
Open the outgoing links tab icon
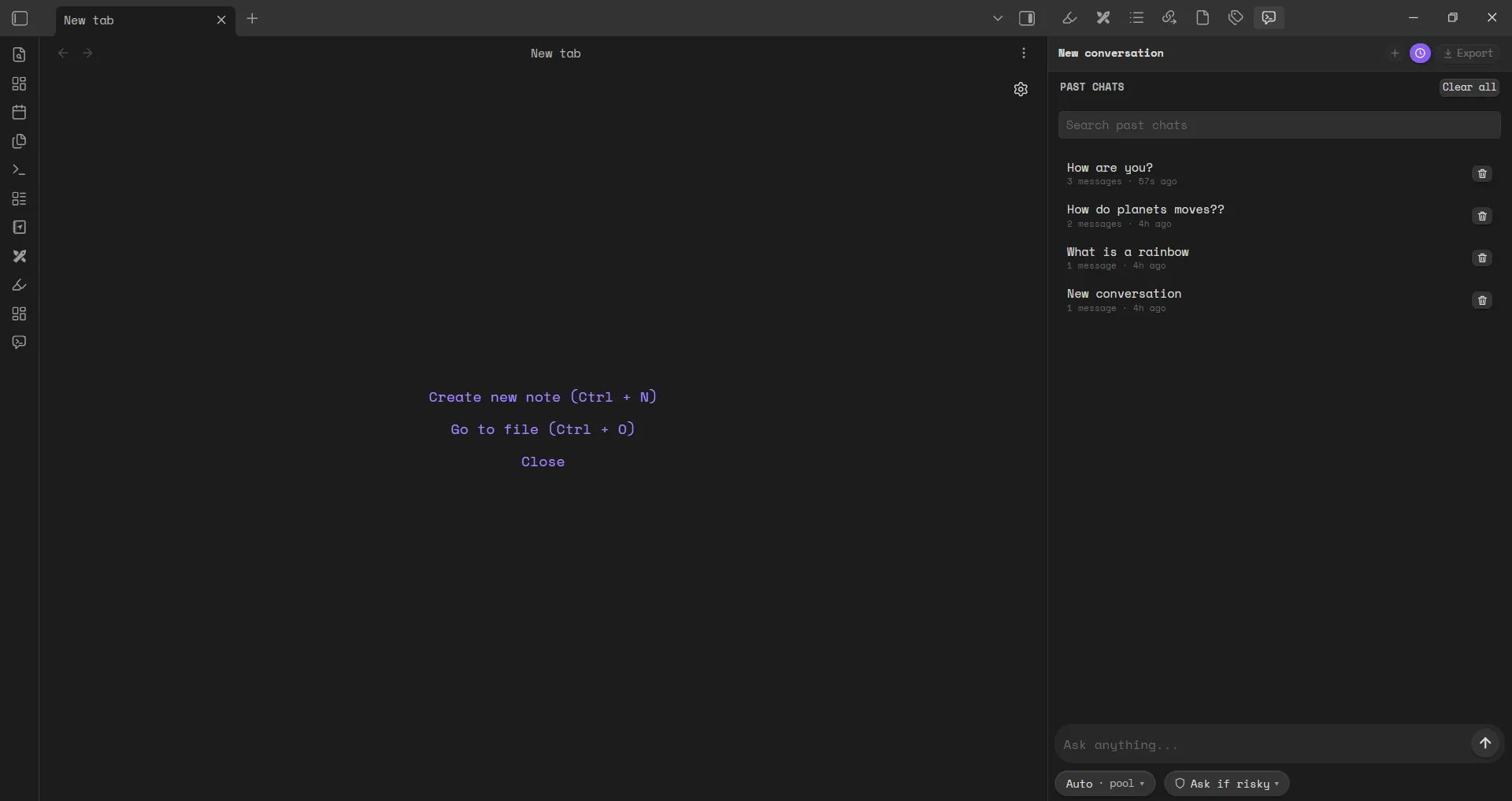1169,17
